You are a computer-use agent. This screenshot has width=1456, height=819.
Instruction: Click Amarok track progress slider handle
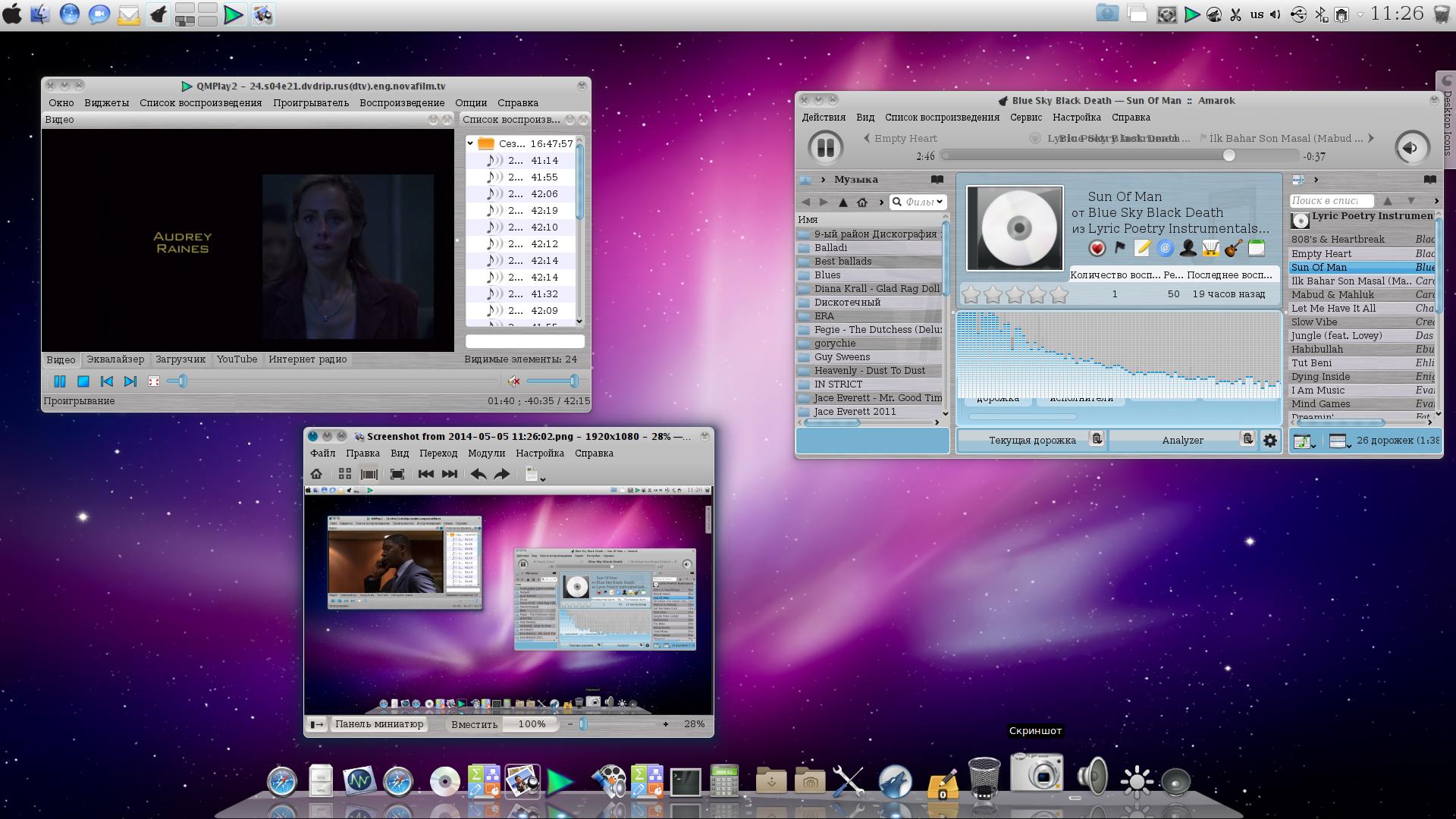tap(1228, 155)
